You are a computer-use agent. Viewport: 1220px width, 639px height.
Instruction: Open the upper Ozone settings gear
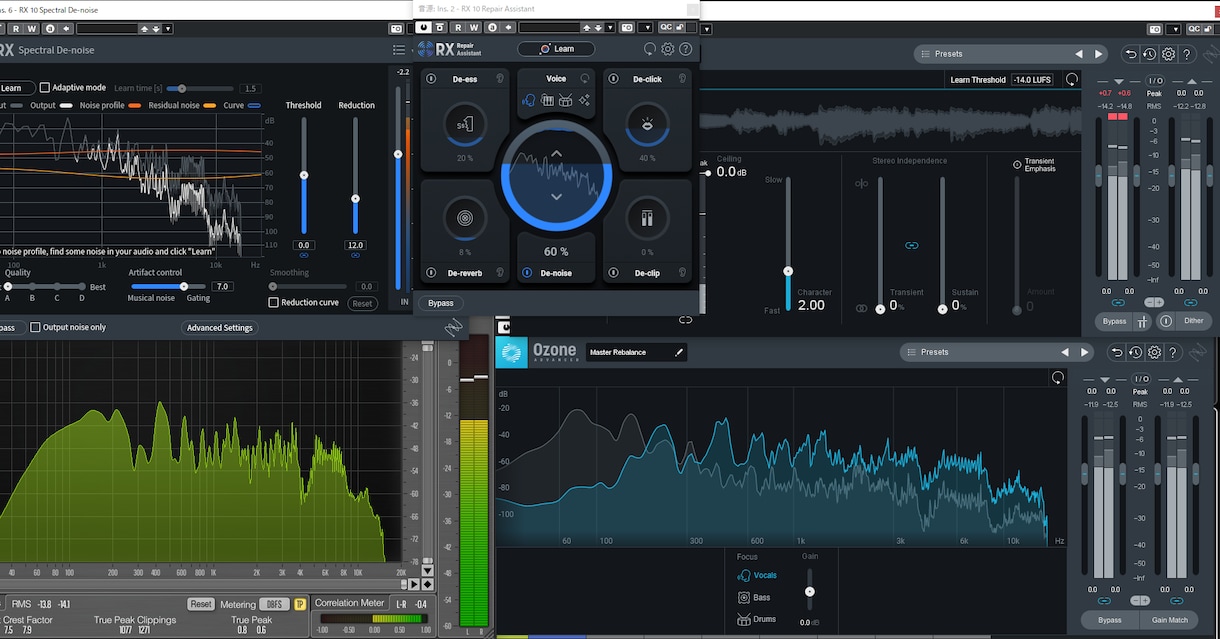(1168, 54)
